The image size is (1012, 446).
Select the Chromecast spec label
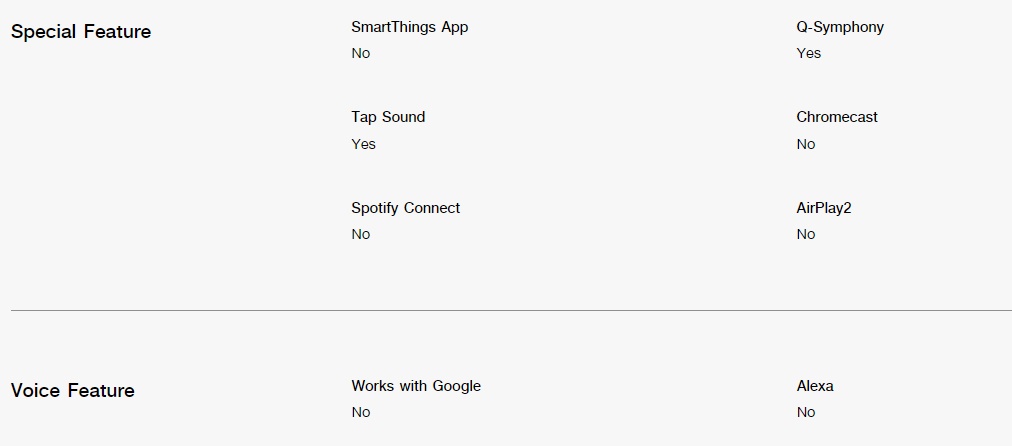tap(837, 117)
